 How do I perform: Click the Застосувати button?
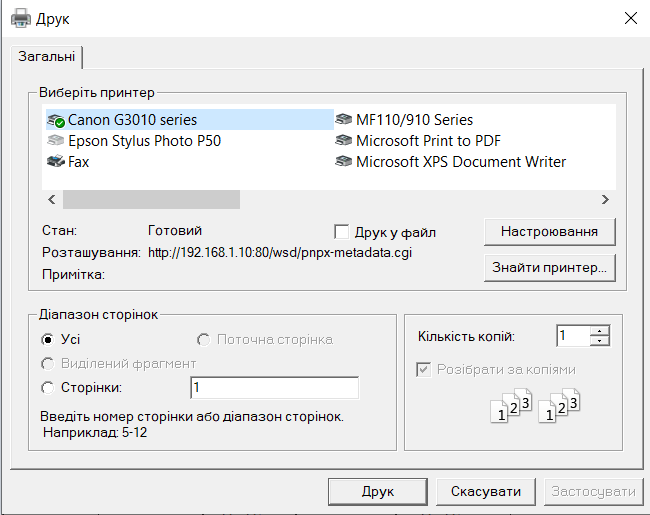point(594,491)
